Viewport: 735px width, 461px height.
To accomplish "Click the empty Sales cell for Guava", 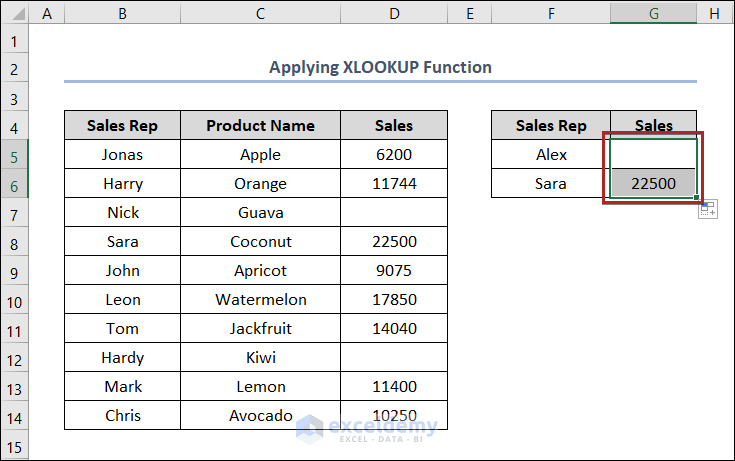I will coord(394,213).
